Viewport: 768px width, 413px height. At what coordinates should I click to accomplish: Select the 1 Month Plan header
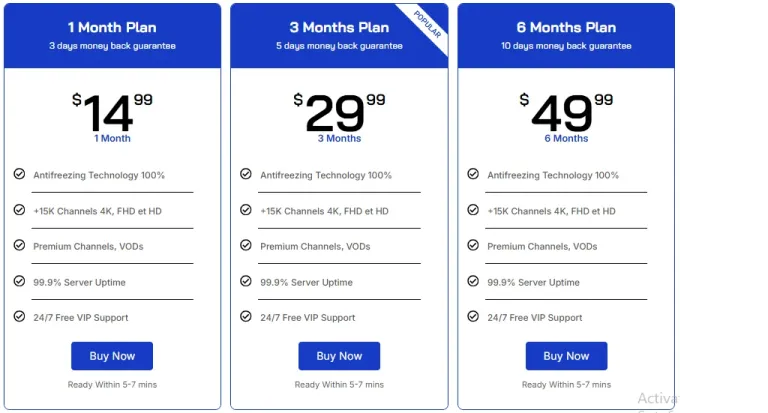click(x=111, y=27)
